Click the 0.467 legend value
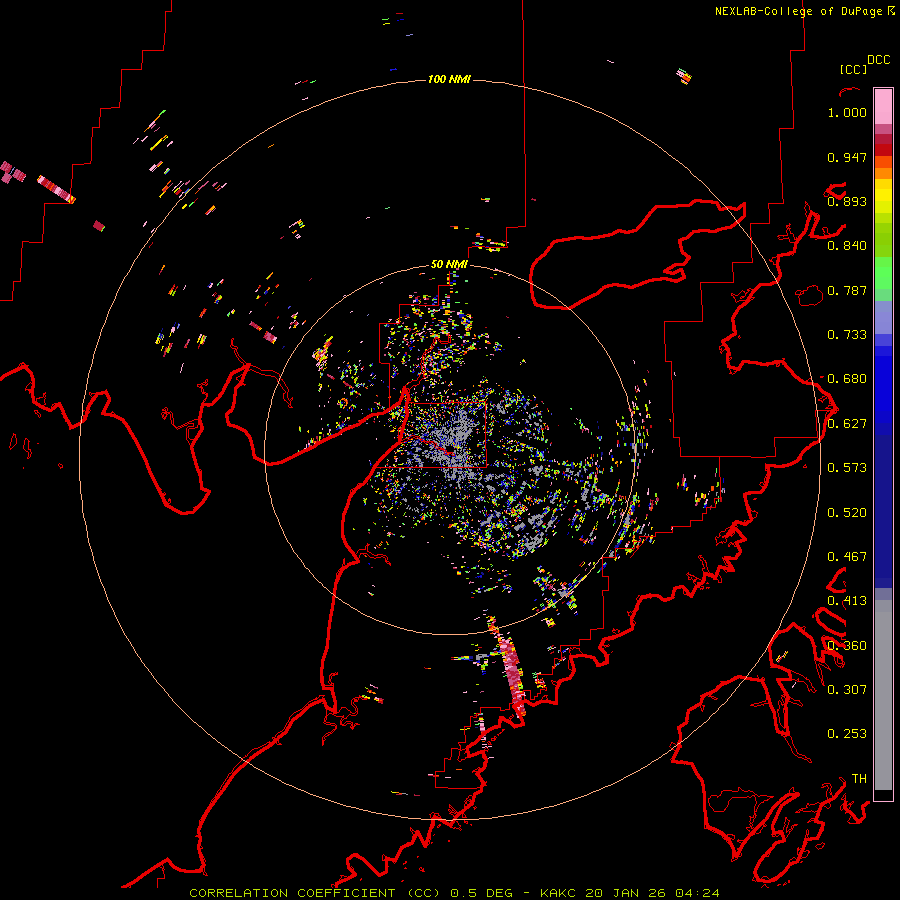900x900 pixels. (847, 557)
